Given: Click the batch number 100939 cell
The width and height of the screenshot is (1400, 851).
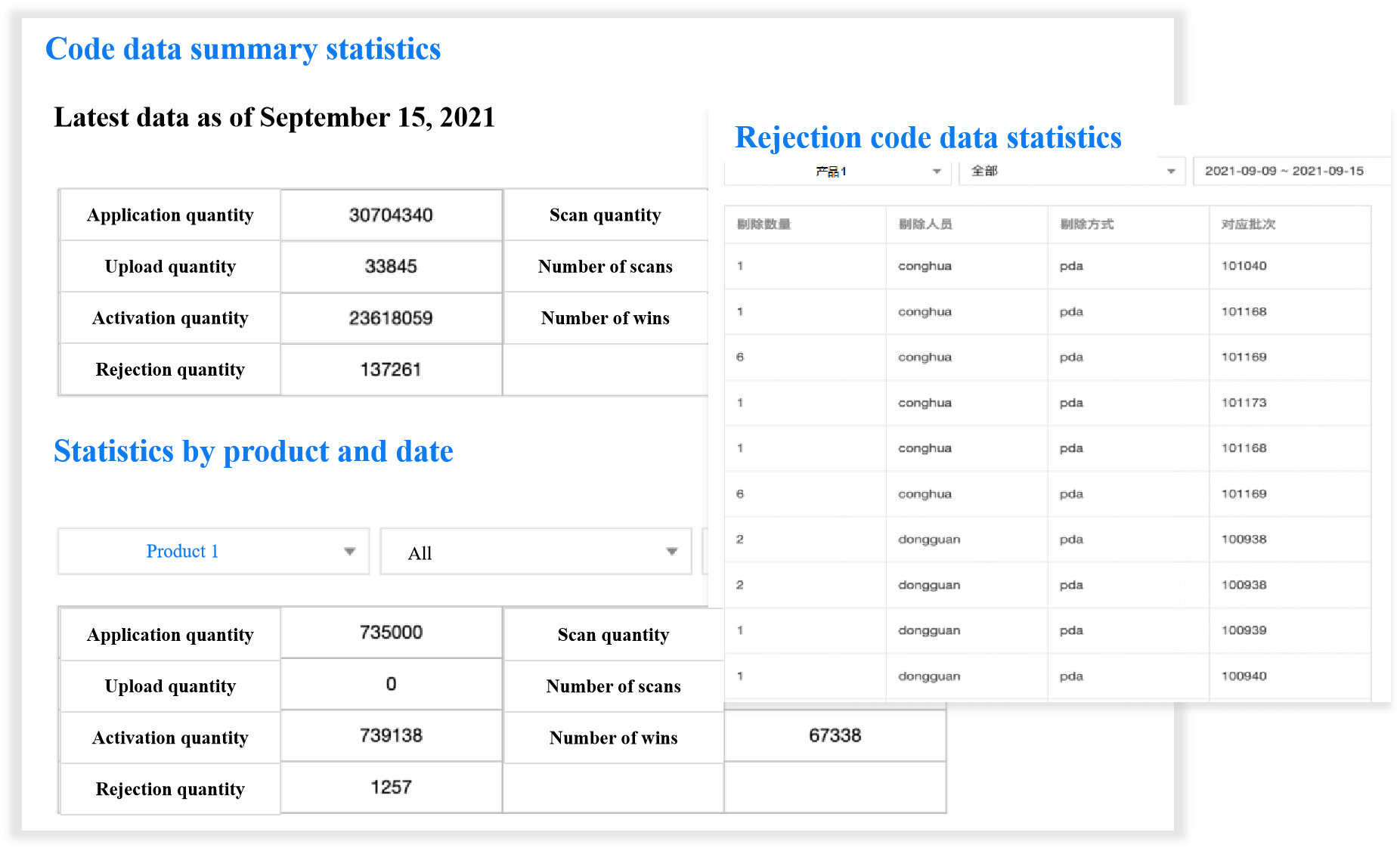Looking at the screenshot, I should [1244, 630].
